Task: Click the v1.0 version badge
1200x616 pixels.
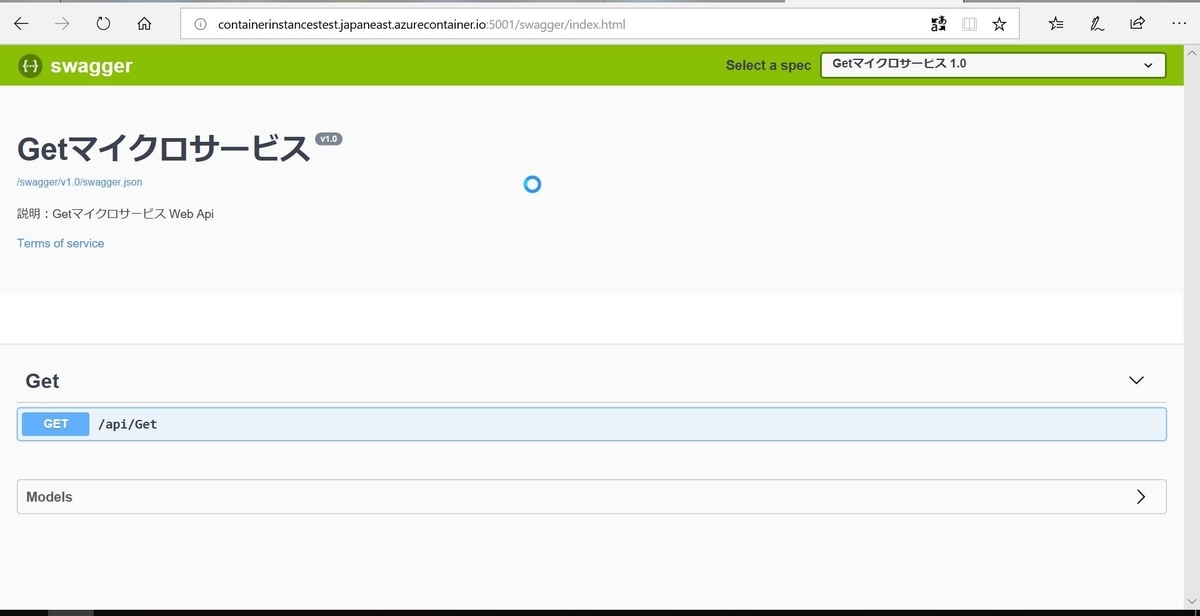Action: tap(329, 139)
